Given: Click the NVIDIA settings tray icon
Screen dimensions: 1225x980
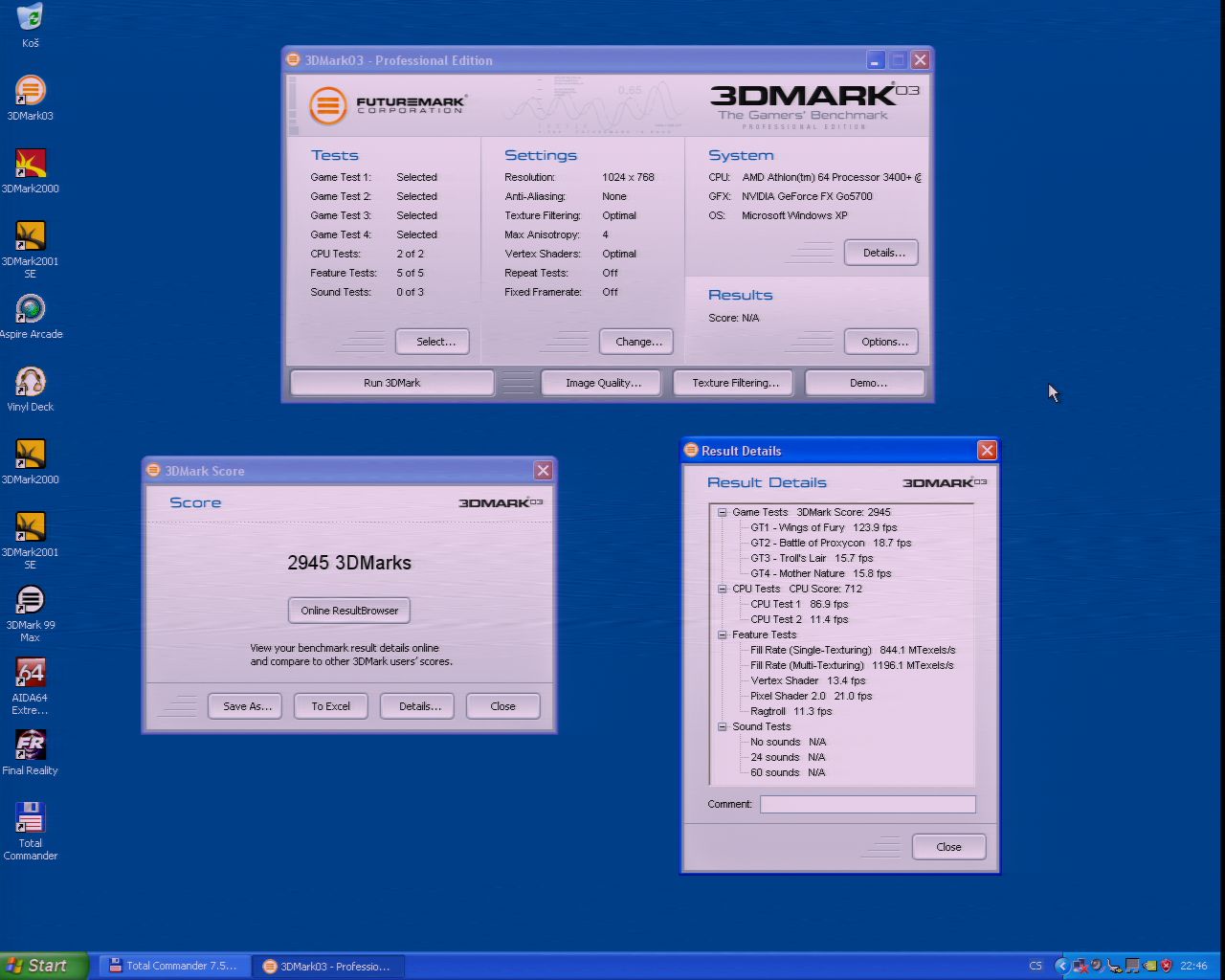Looking at the screenshot, I should coord(1149,966).
